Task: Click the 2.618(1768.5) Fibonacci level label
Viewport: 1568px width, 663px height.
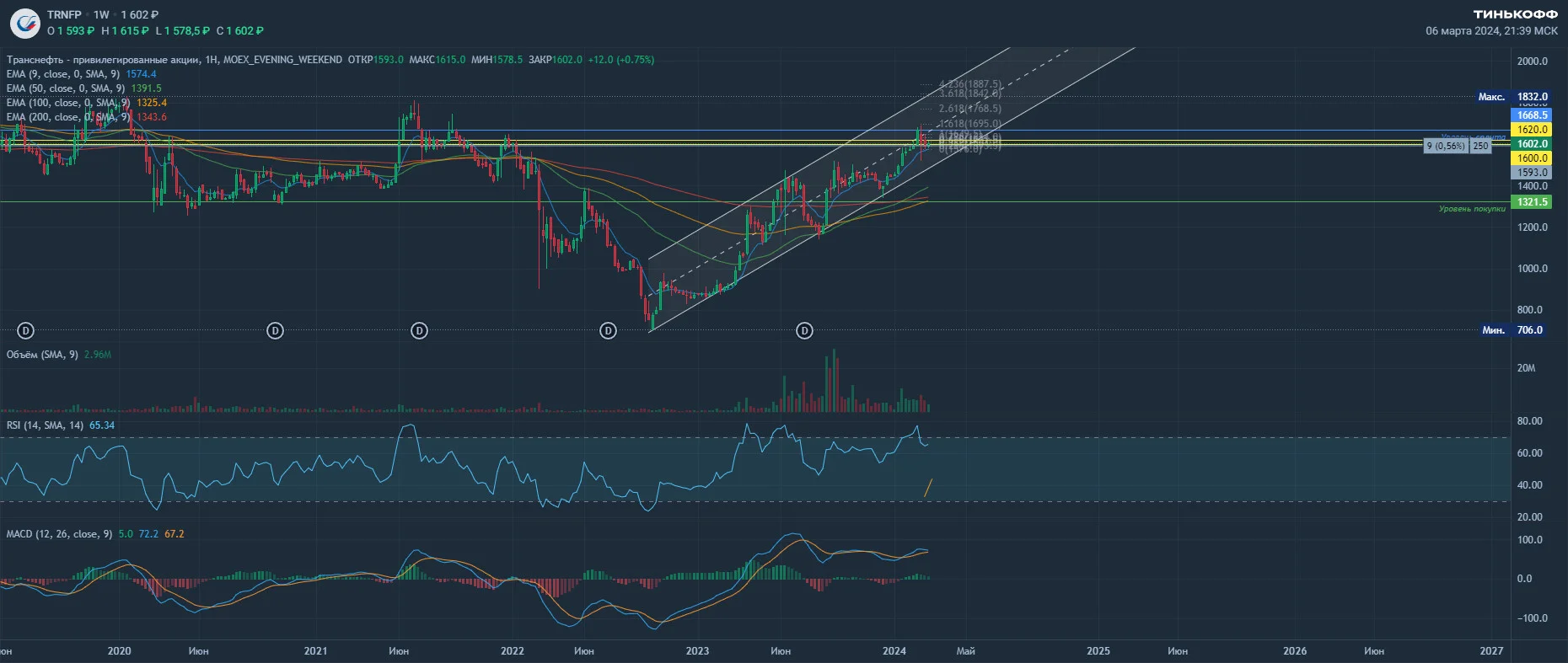Action: (970, 109)
